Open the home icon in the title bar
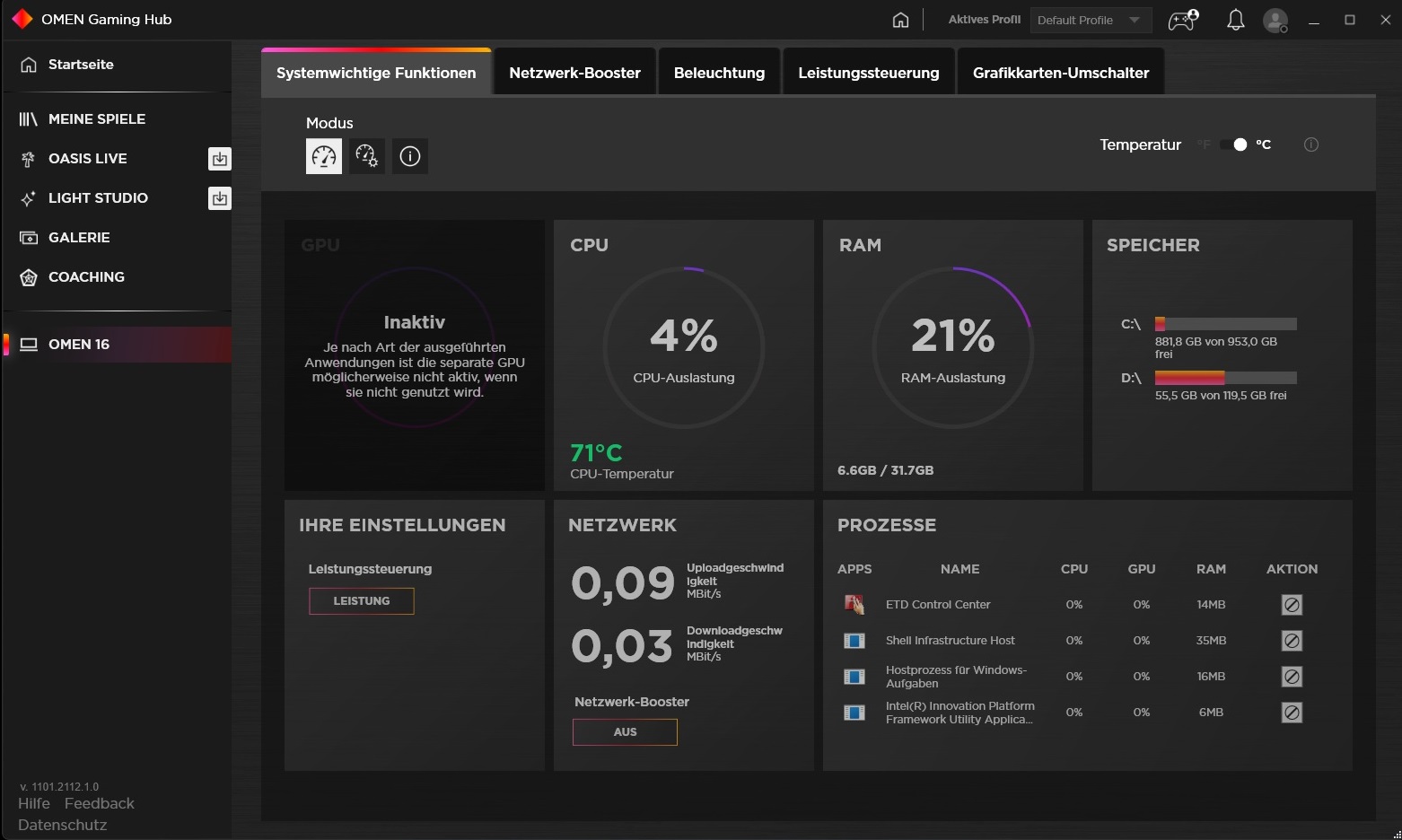This screenshot has width=1402, height=840. (x=900, y=20)
